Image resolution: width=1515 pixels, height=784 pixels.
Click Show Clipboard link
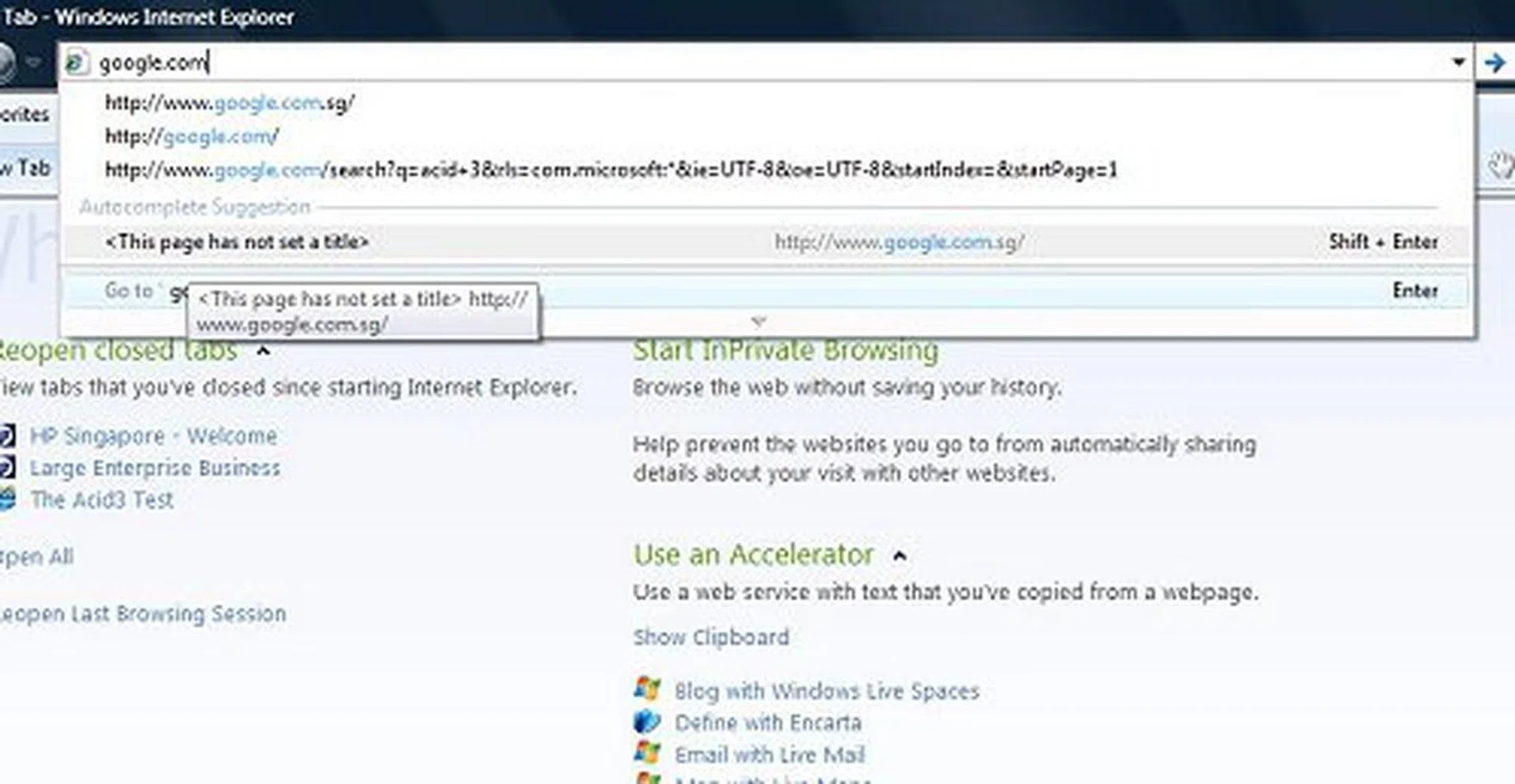click(x=710, y=637)
